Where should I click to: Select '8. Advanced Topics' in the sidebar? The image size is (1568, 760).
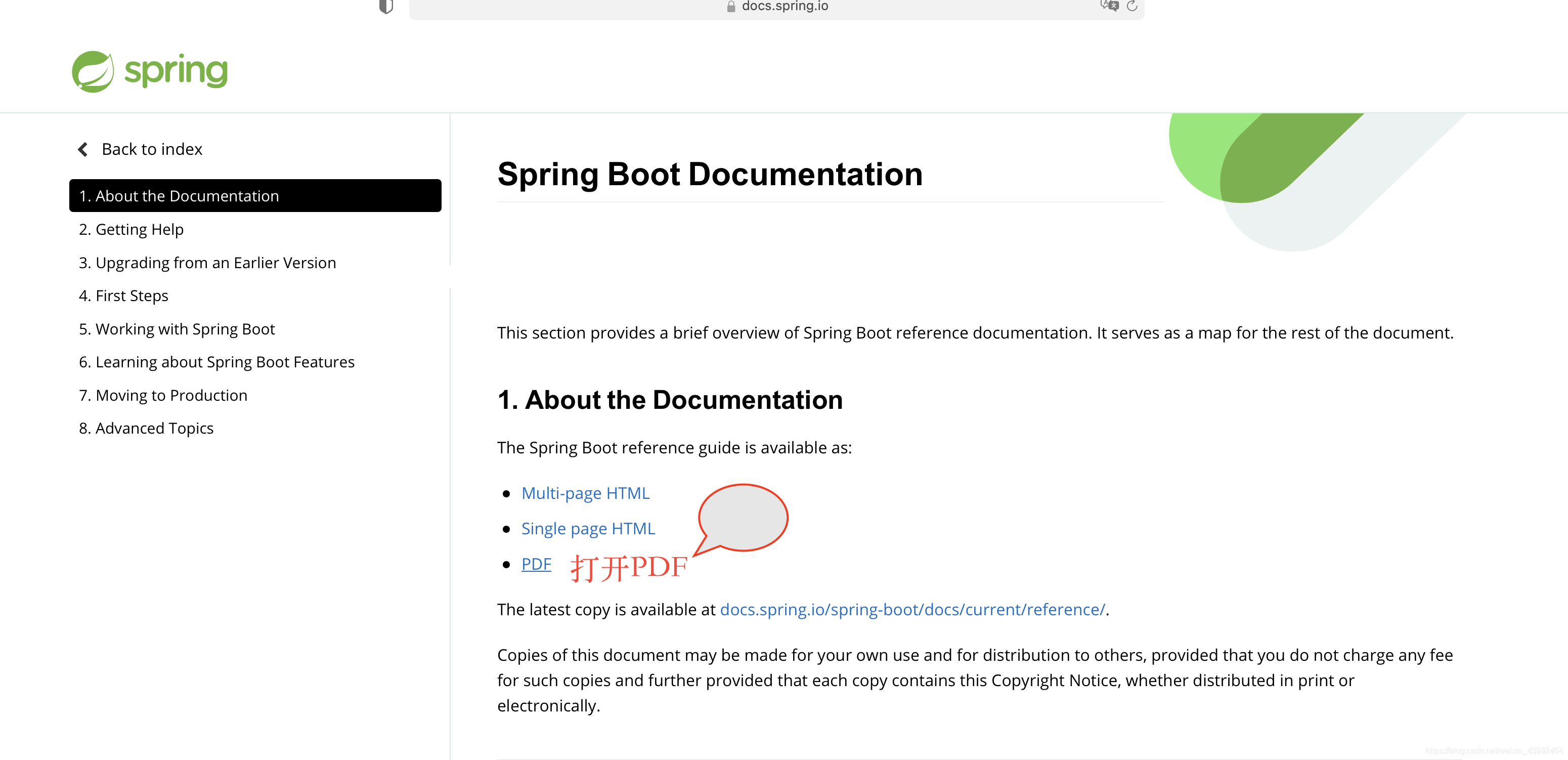(x=146, y=428)
